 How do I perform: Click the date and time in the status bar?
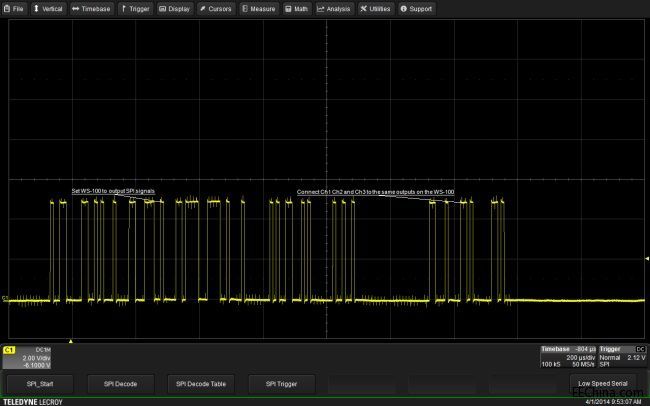(x=613, y=402)
